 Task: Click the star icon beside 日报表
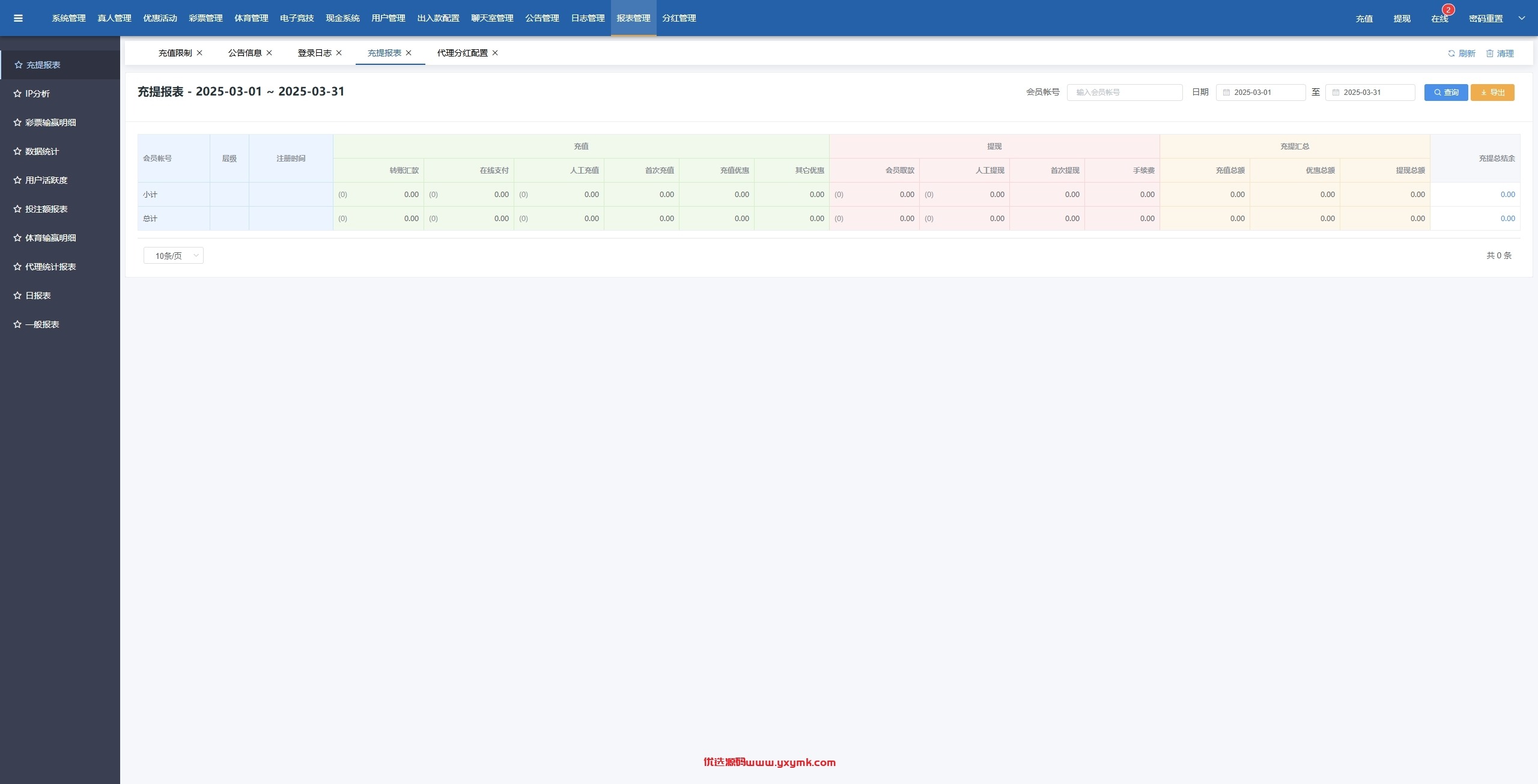[x=17, y=296]
